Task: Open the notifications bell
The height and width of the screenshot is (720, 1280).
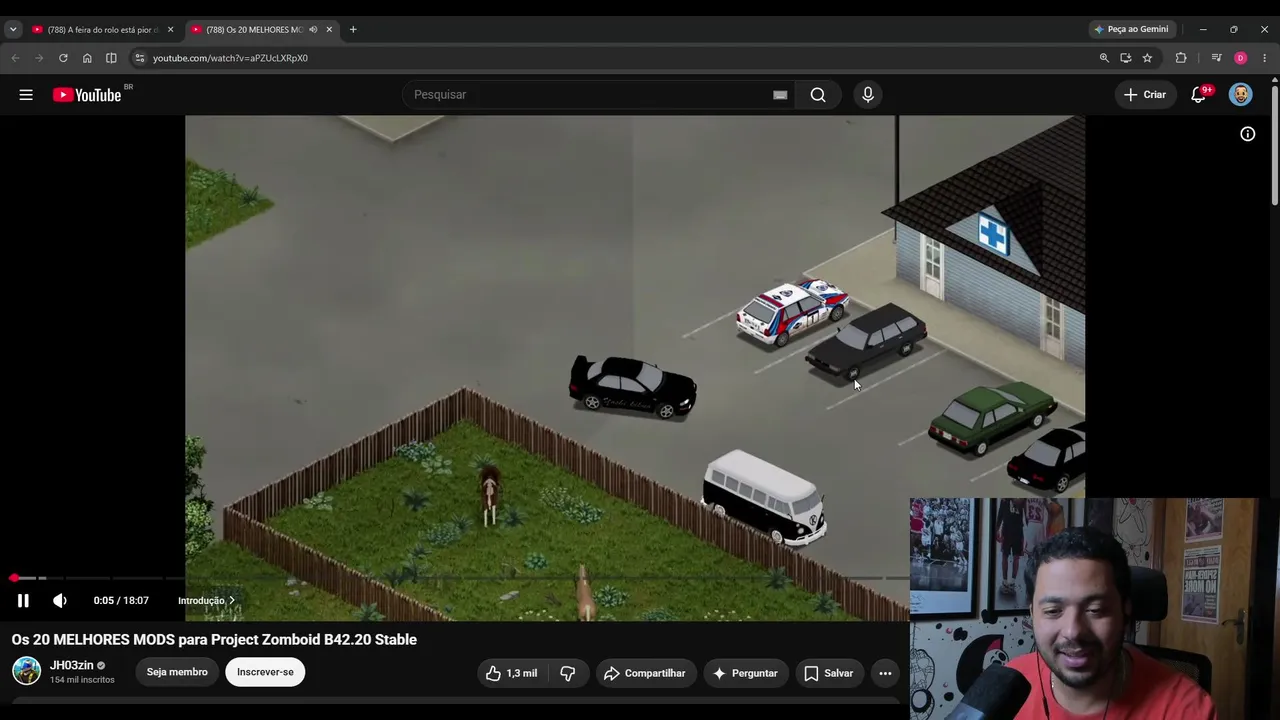Action: [x=1198, y=95]
